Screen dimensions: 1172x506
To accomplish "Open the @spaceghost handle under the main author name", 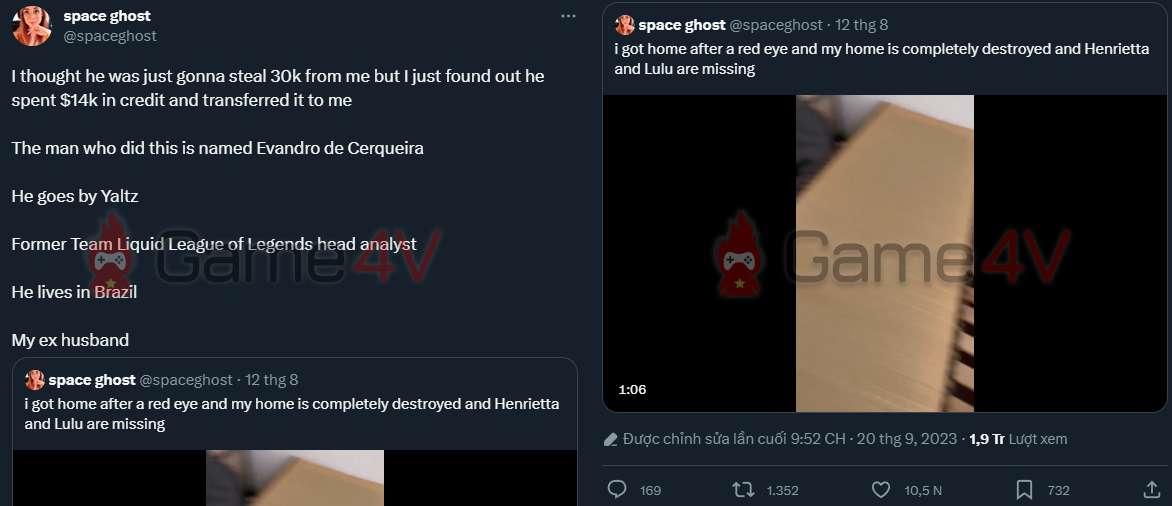I will [109, 36].
